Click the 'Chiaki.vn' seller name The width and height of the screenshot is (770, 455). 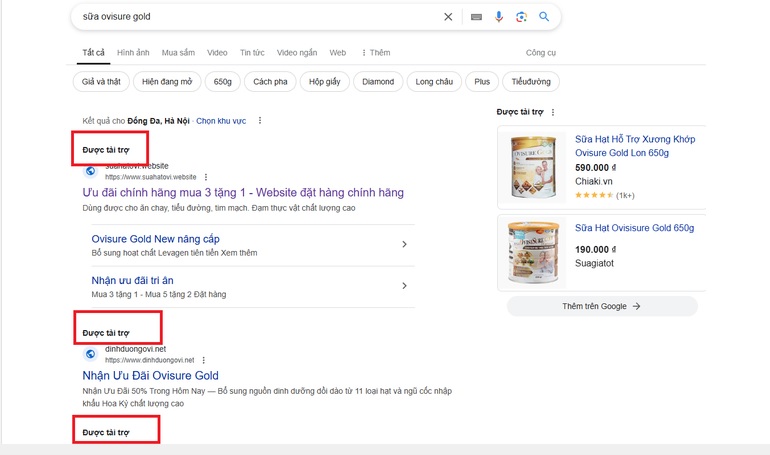pos(594,181)
